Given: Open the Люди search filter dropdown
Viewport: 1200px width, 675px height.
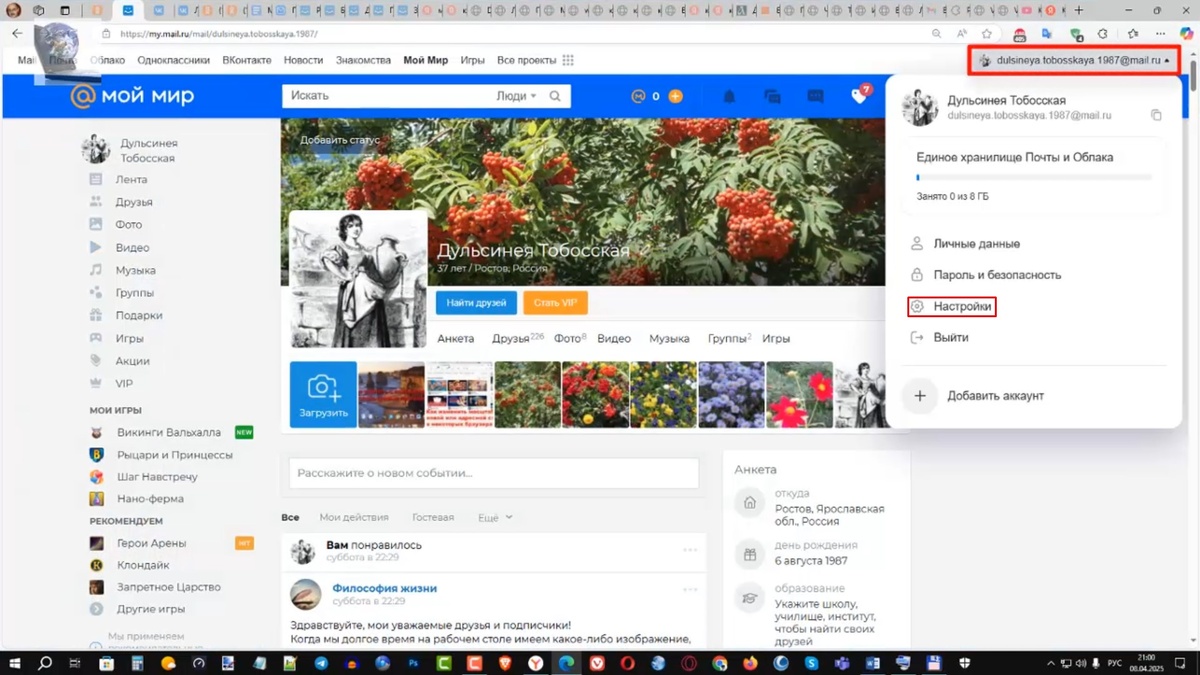Looking at the screenshot, I should [x=516, y=96].
